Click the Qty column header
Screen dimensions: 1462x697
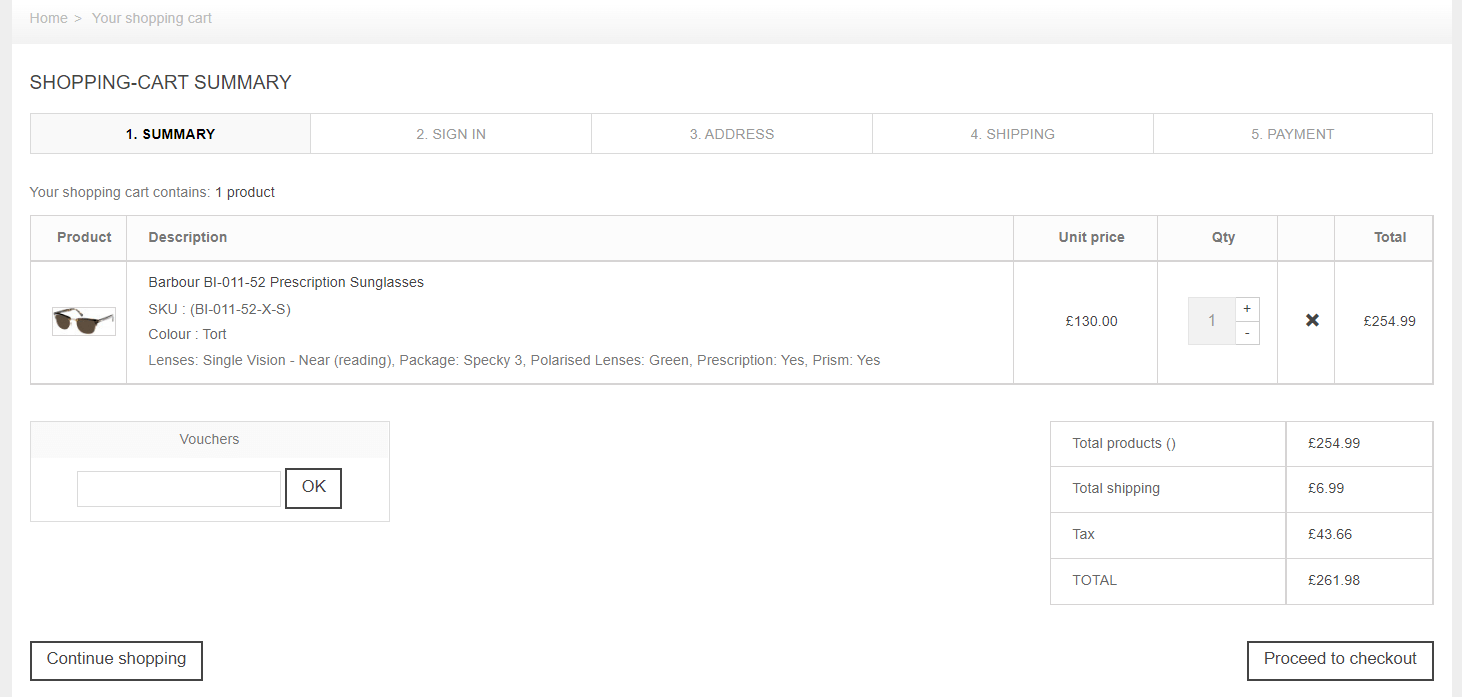point(1223,237)
